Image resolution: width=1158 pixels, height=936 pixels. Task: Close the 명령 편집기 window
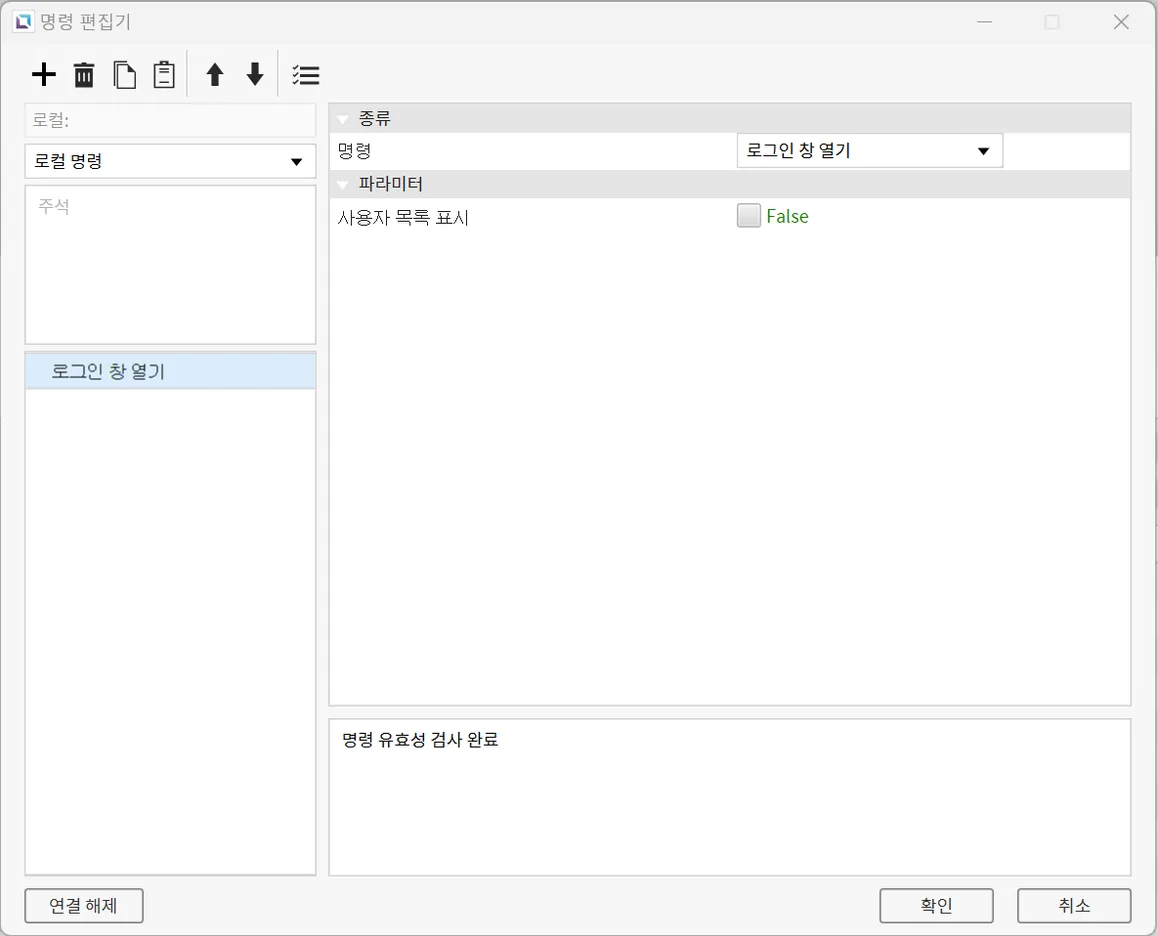pyautogui.click(x=1121, y=22)
